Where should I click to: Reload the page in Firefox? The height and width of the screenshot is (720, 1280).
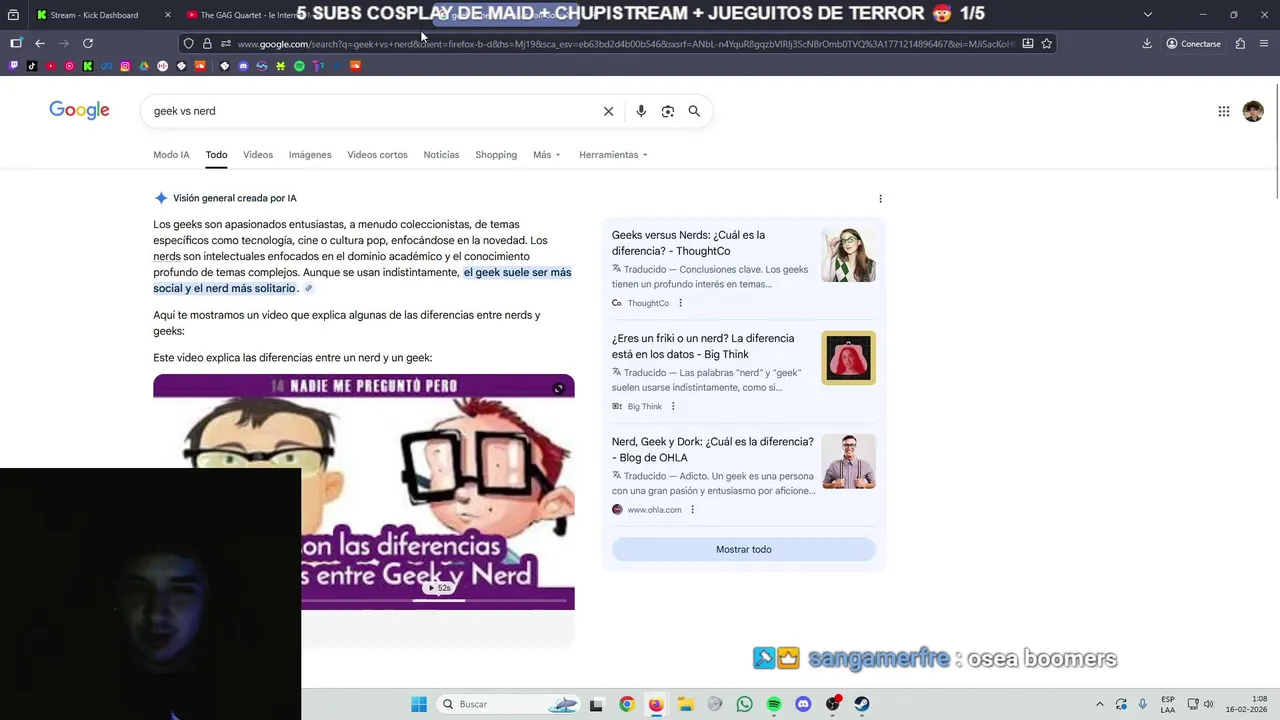tap(88, 43)
